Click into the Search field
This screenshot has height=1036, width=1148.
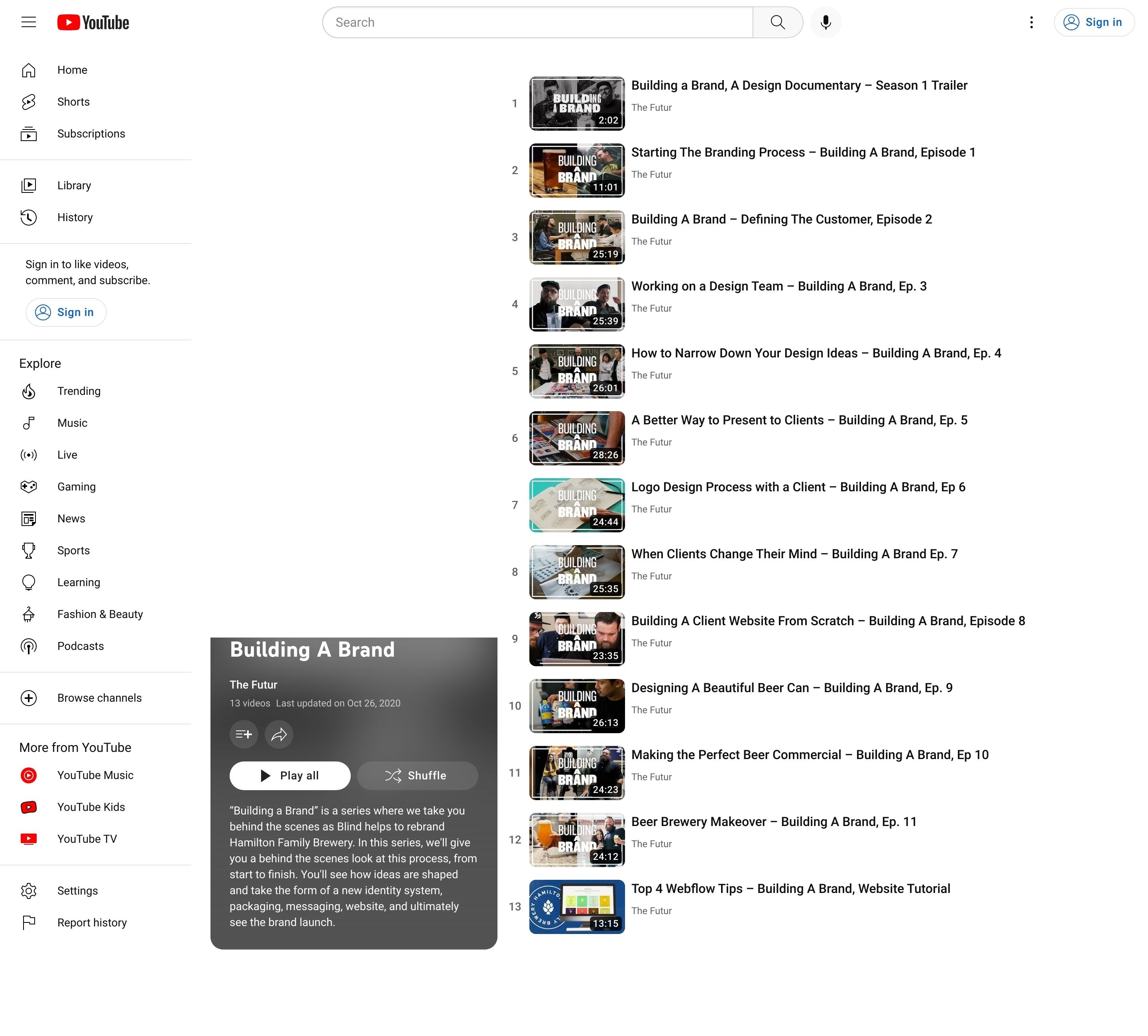(x=538, y=22)
